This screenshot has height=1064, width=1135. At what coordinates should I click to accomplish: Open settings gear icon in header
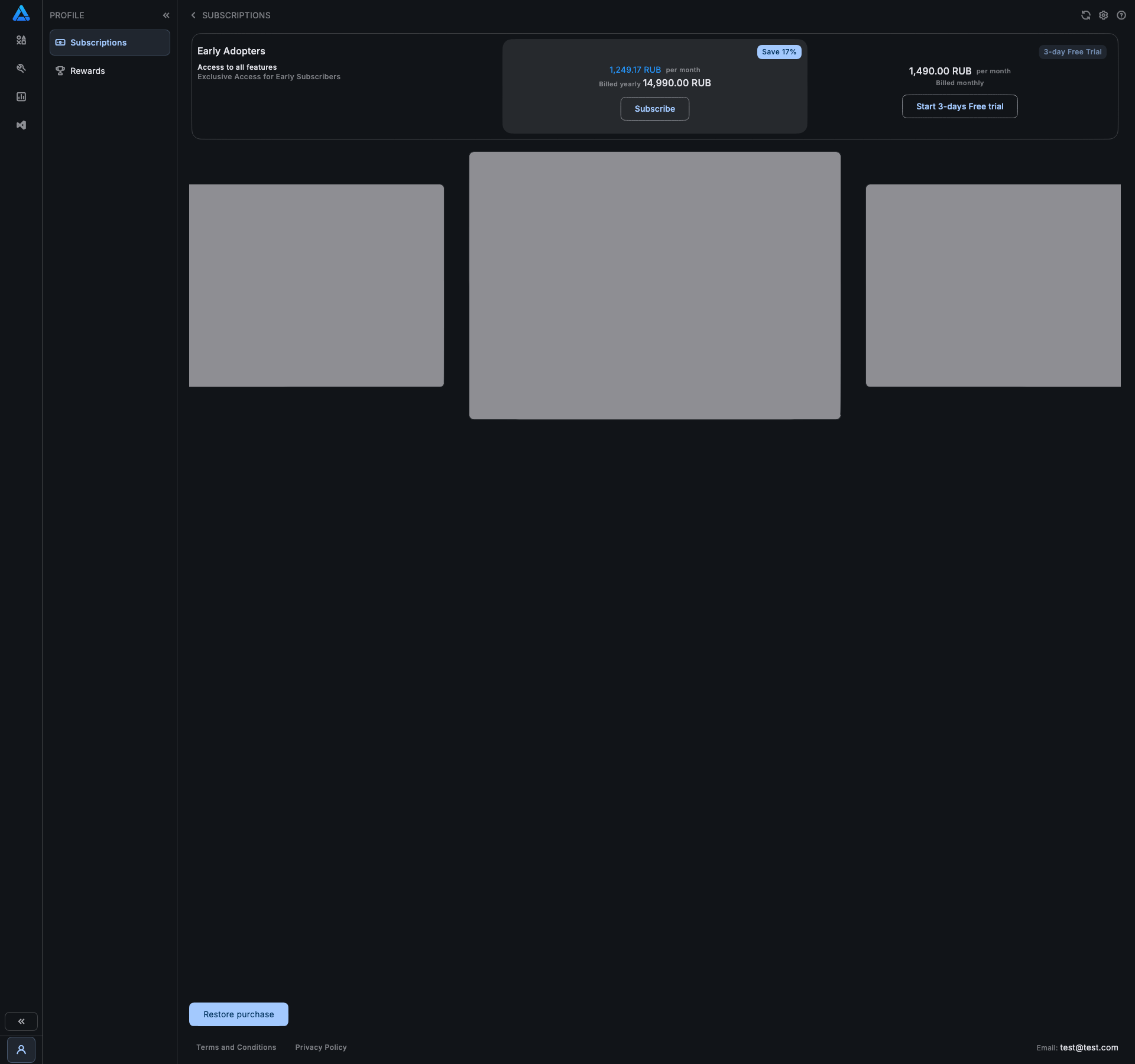click(1104, 15)
